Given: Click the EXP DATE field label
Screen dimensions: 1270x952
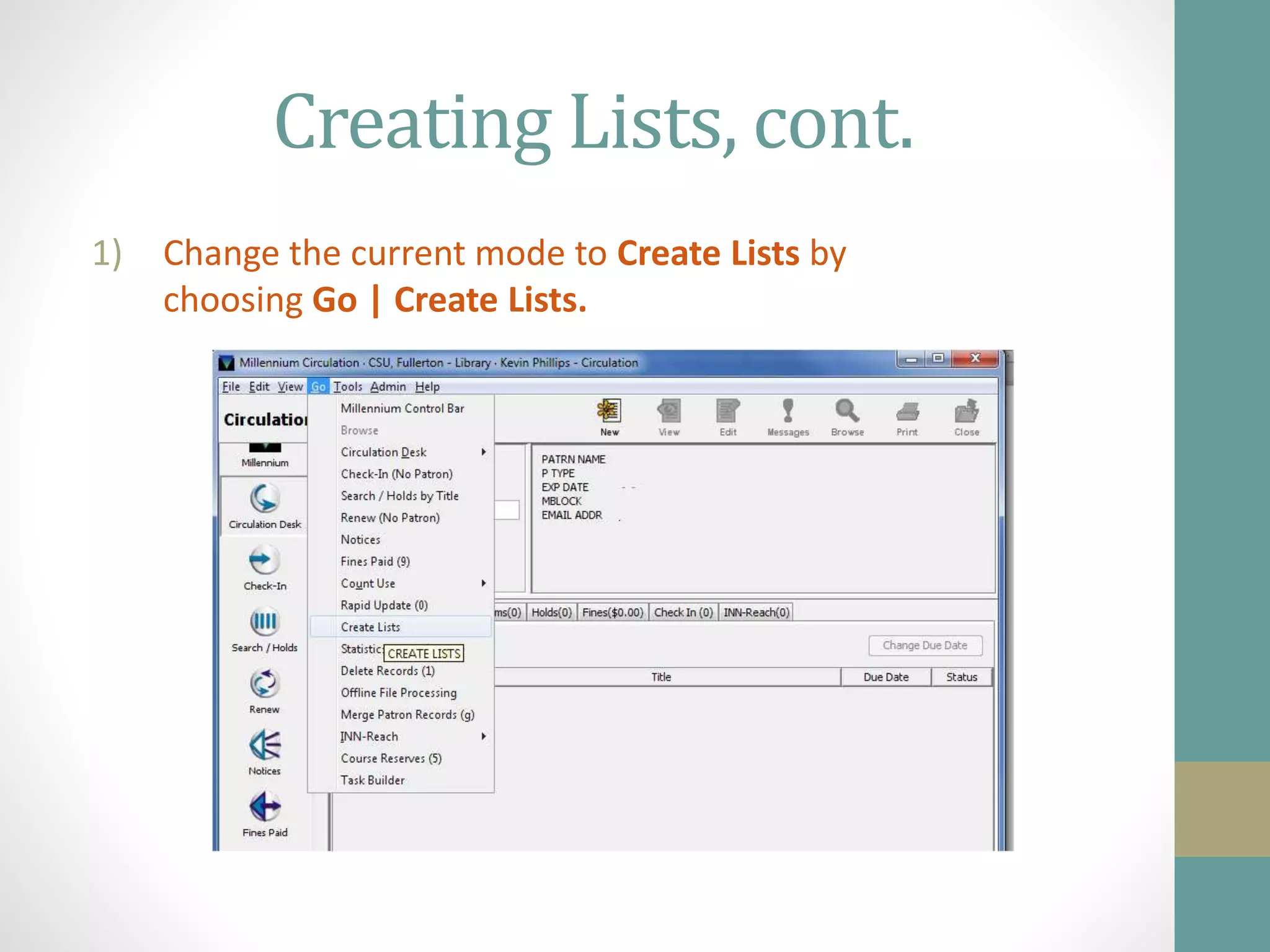Looking at the screenshot, I should 565,487.
